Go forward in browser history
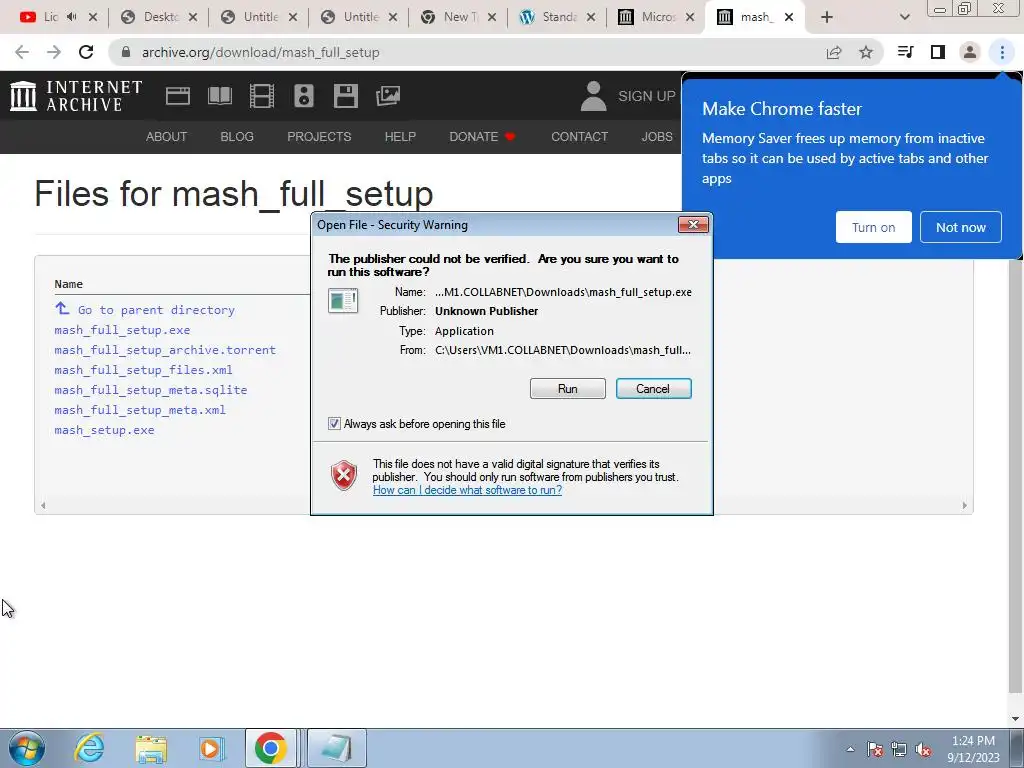The height and width of the screenshot is (768, 1024). pyautogui.click(x=54, y=52)
